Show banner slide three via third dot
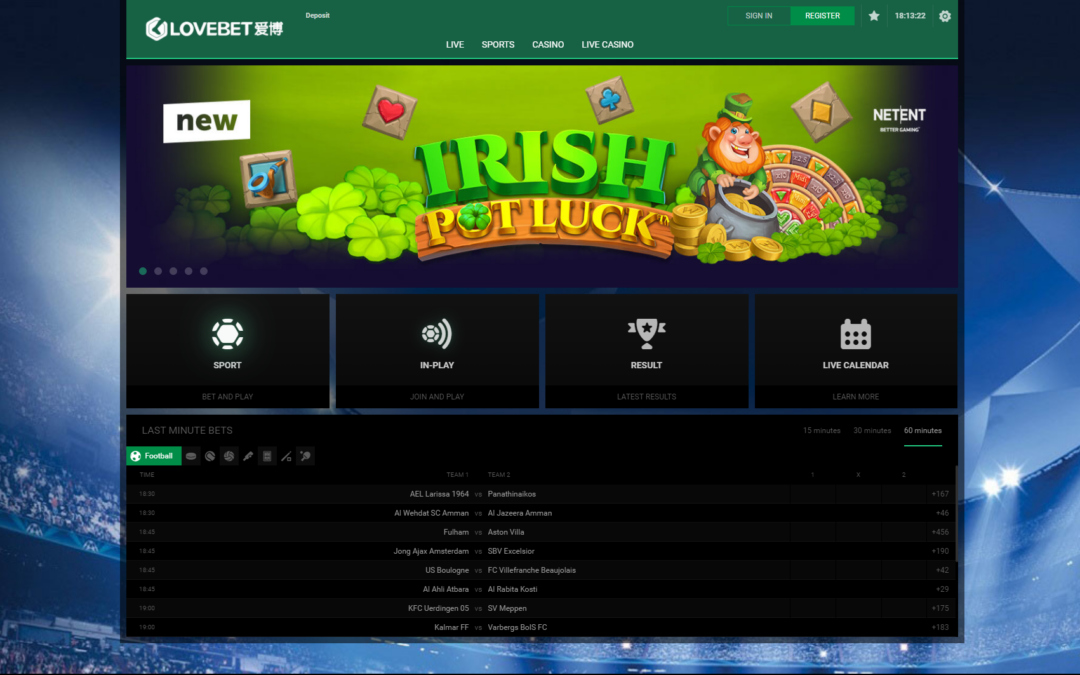 point(173,271)
